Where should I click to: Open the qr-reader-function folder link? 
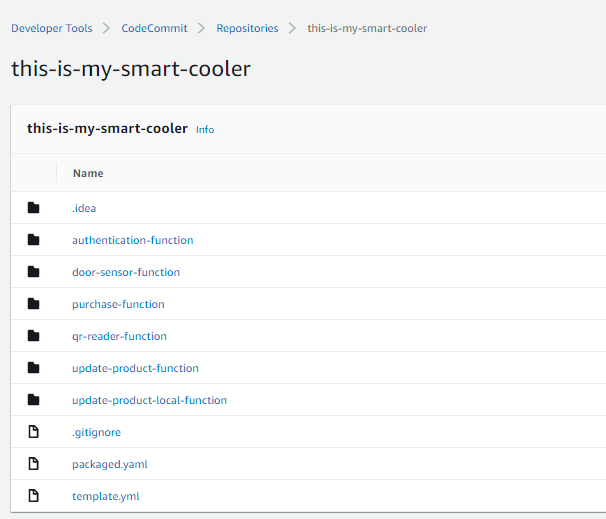point(119,337)
